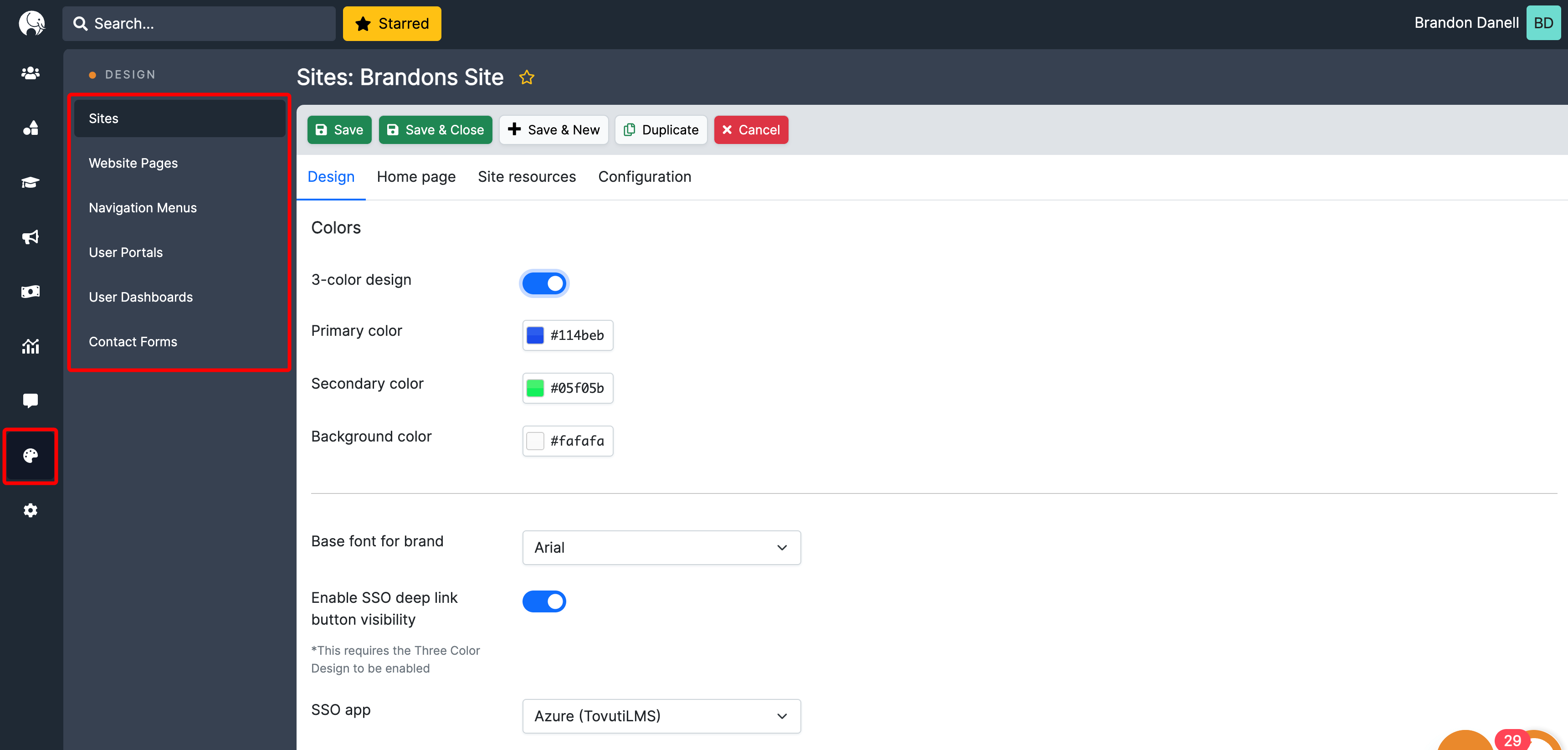
Task: Select Contact Forms in the Design menu
Action: pos(179,342)
